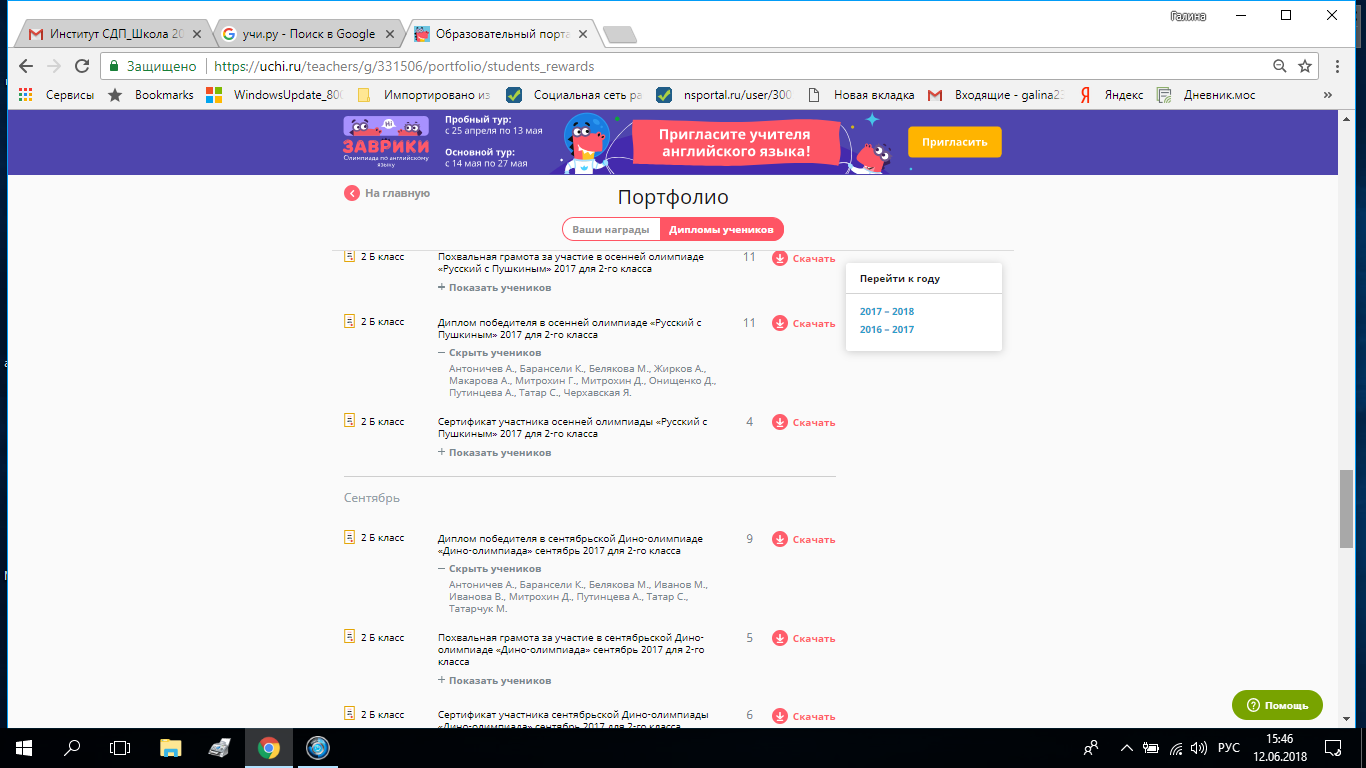
Task: Click the yellow Пригласить button in the banner
Action: pyautogui.click(x=954, y=142)
